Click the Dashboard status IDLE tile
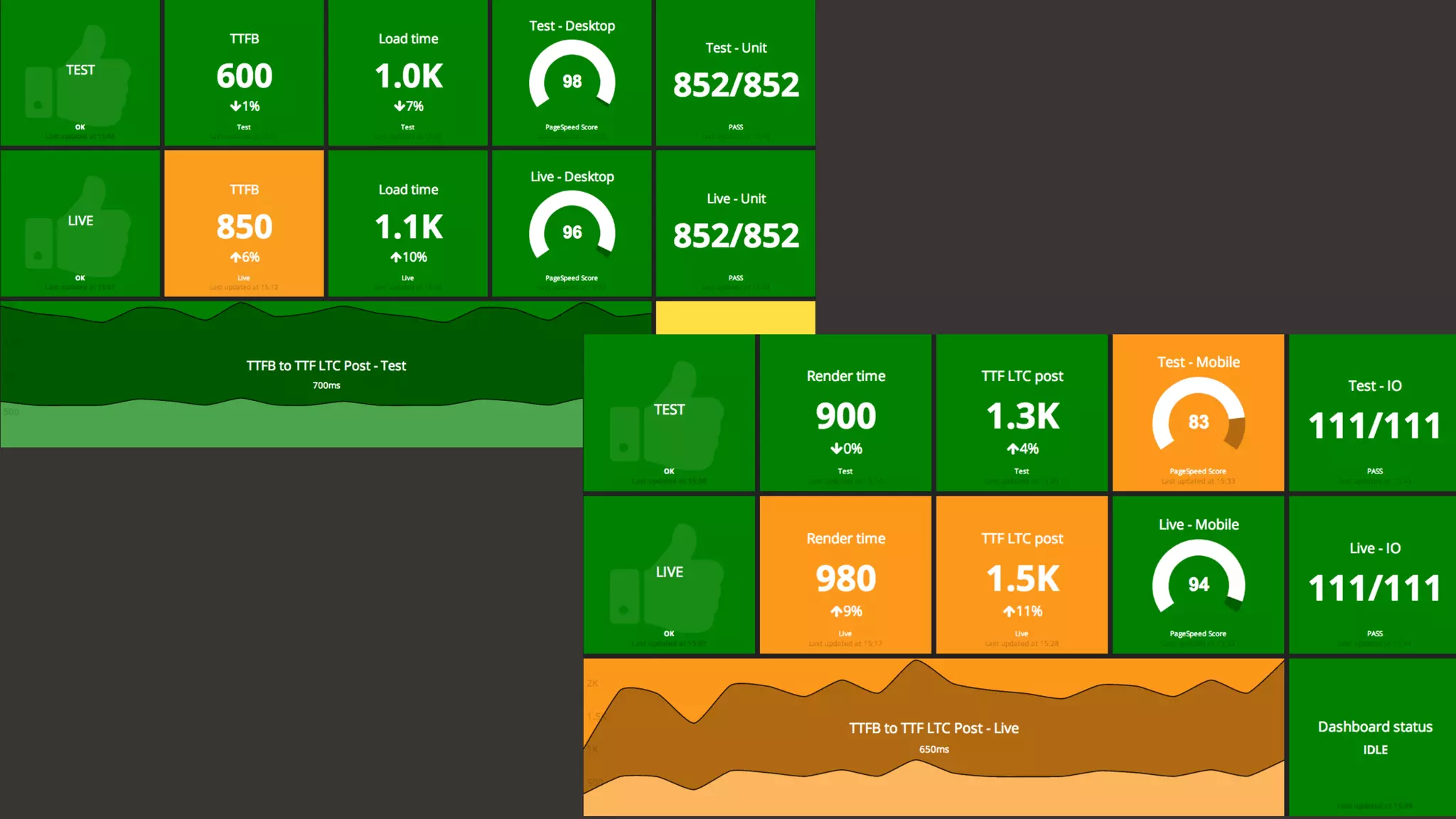The width and height of the screenshot is (1456, 819). point(1374,737)
